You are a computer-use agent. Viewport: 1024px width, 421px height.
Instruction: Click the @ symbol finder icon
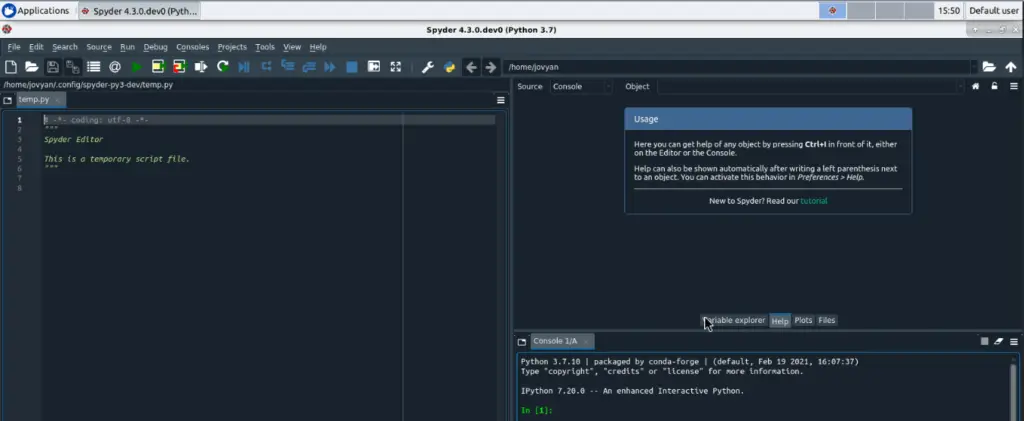coord(115,67)
